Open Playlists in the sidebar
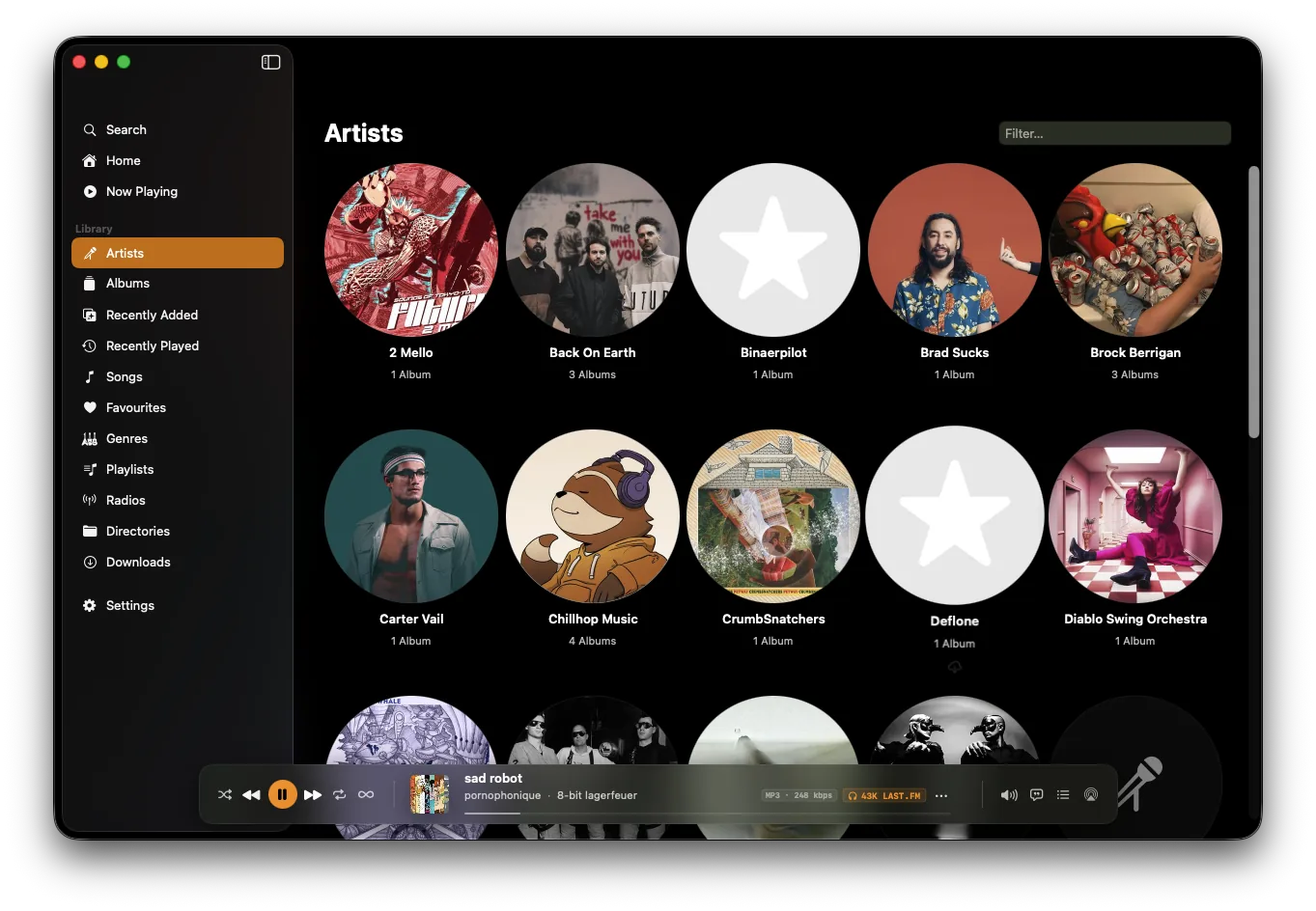The height and width of the screenshot is (911, 1316). tap(178, 469)
